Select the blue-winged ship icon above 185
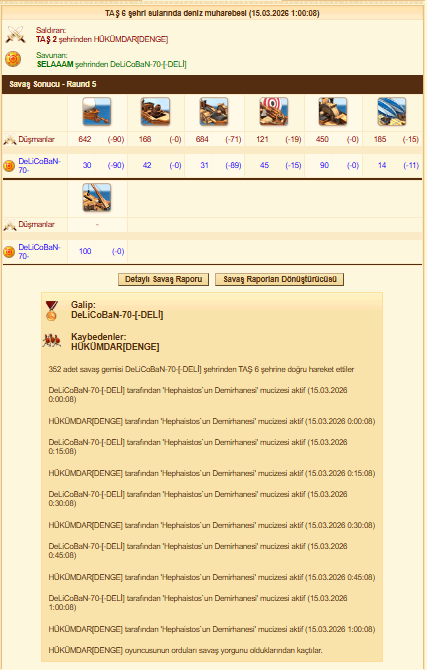Screen dimensions: 427x670 pyautogui.click(x=392, y=111)
